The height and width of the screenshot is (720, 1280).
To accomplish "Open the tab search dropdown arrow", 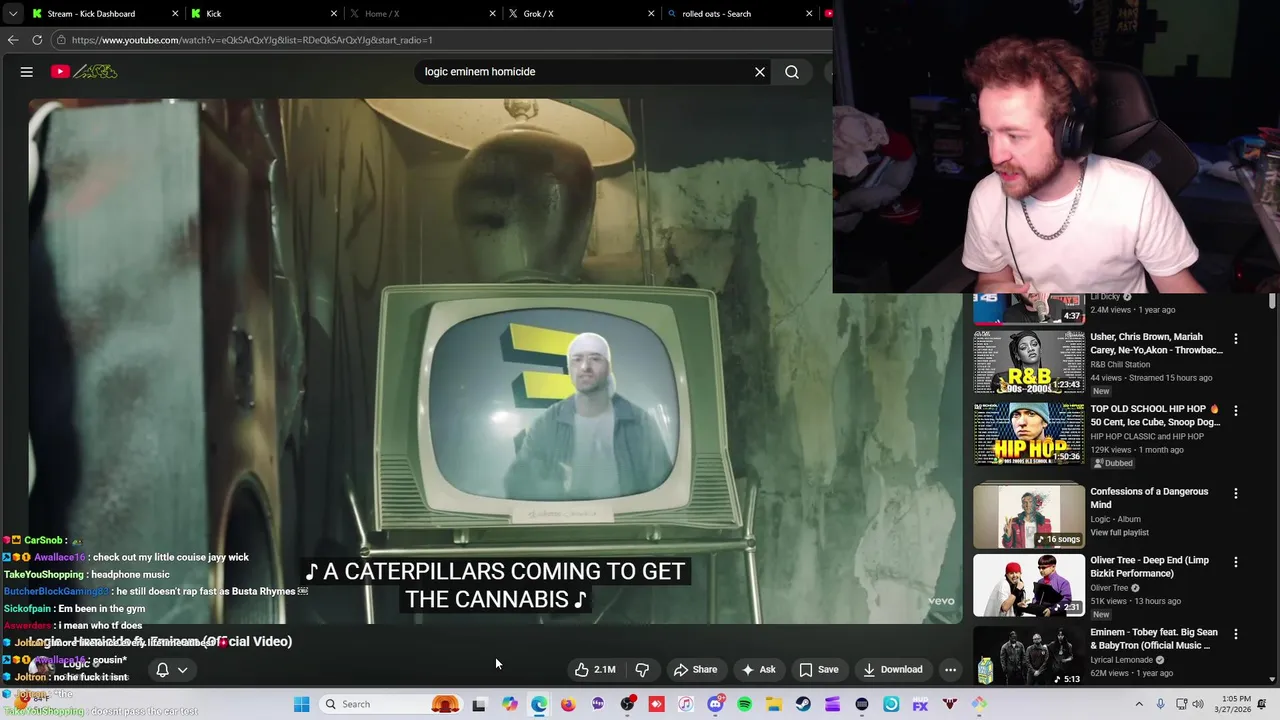I will 13,14.
